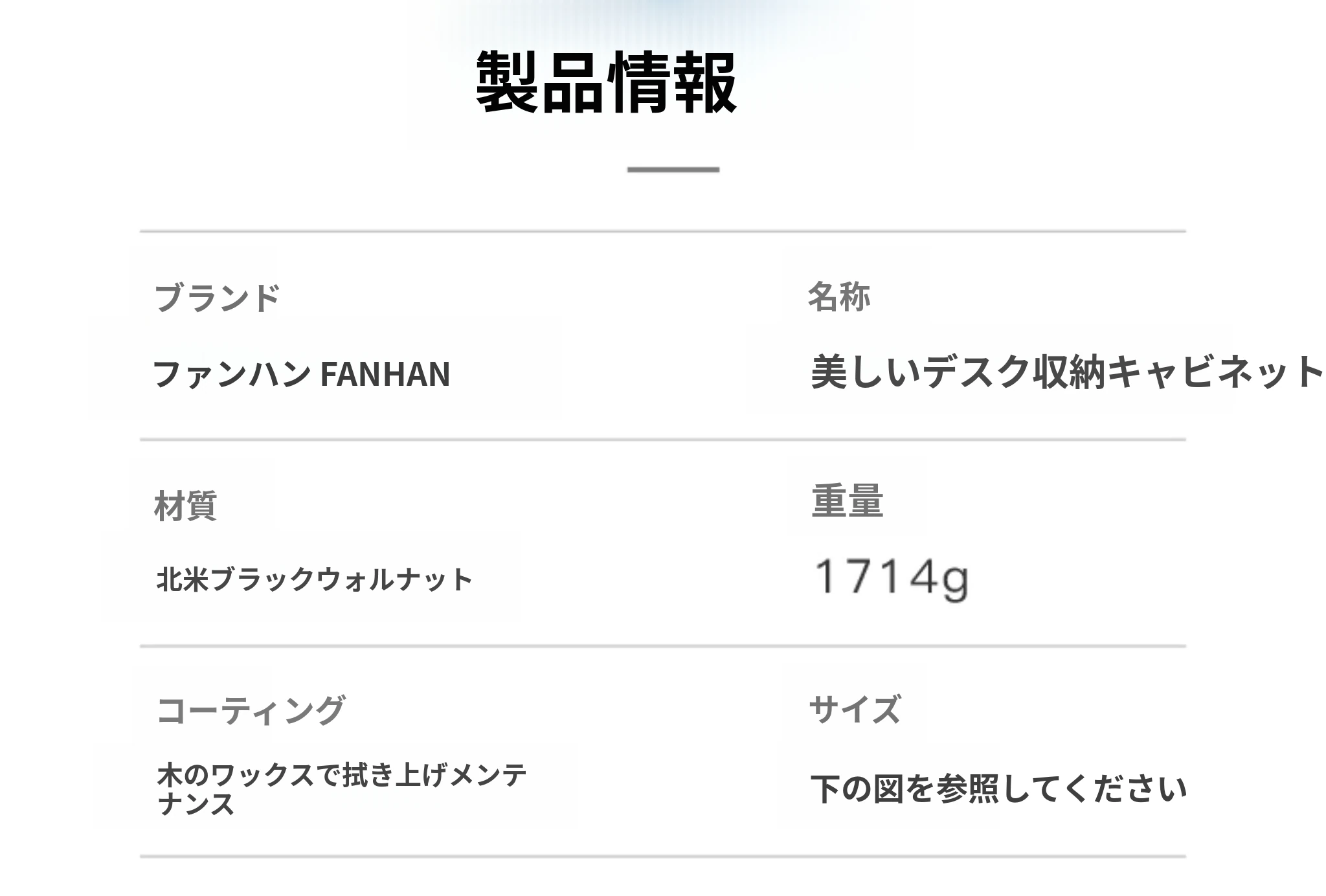
Task: Click the 木のワックスで拭き上げメンテ text line
Action: coord(342,774)
